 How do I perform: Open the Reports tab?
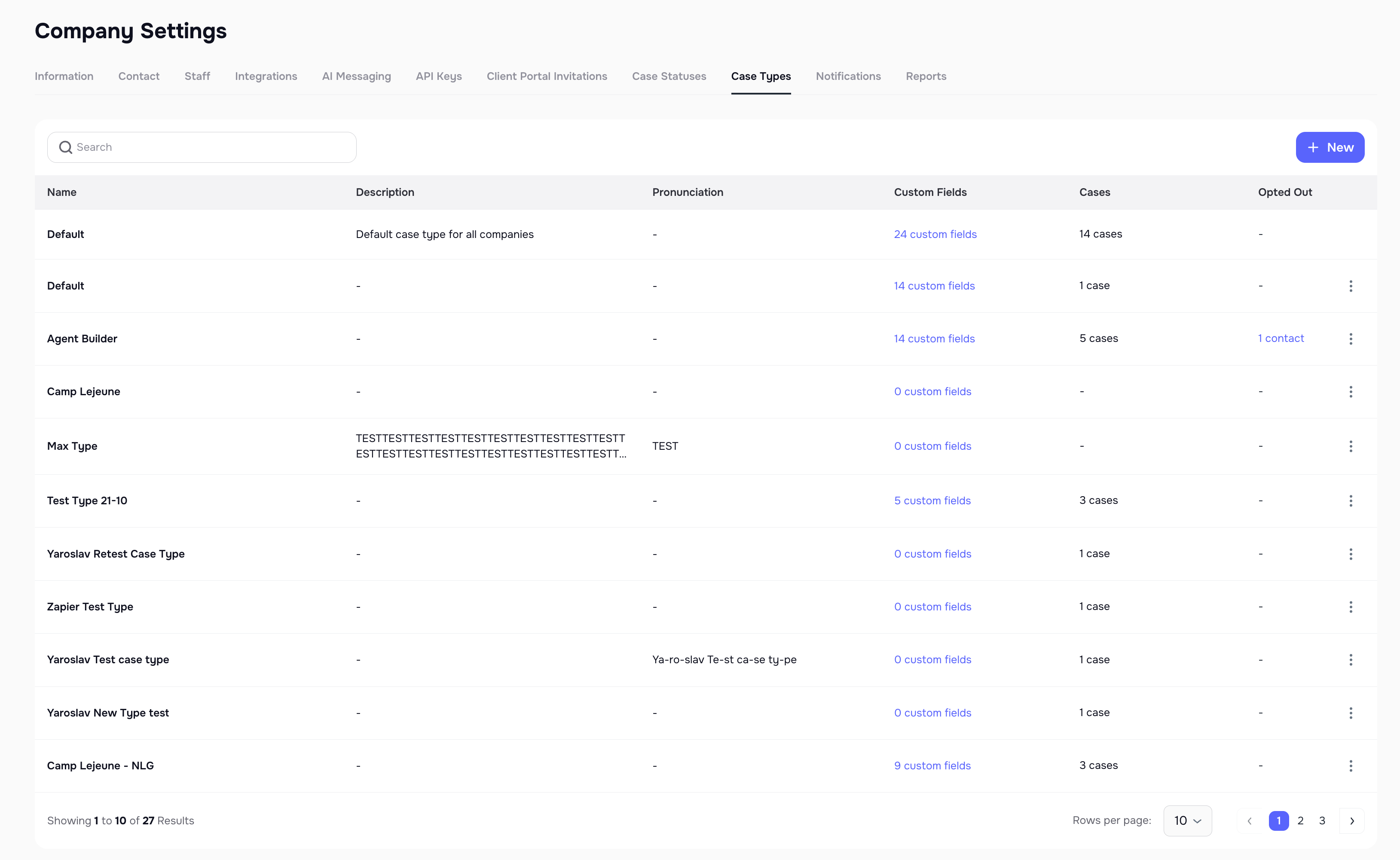tap(926, 76)
